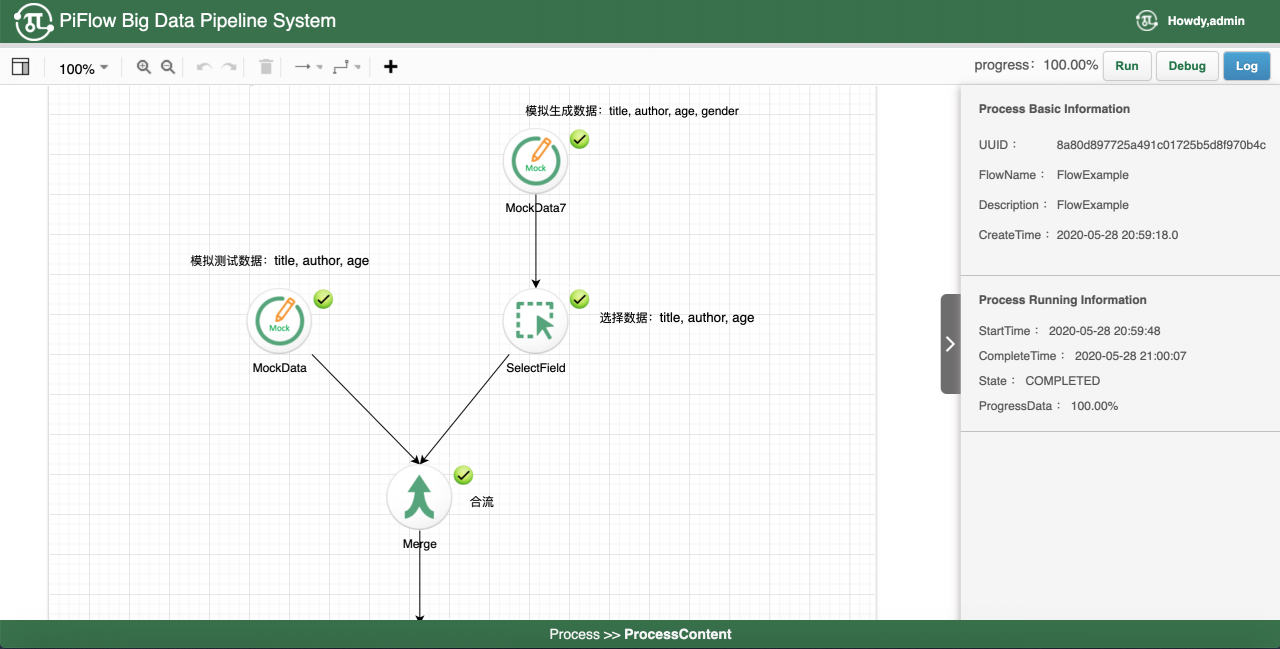Viewport: 1280px width, 649px height.
Task: Open the 100% zoom level dropdown
Action: (83, 68)
